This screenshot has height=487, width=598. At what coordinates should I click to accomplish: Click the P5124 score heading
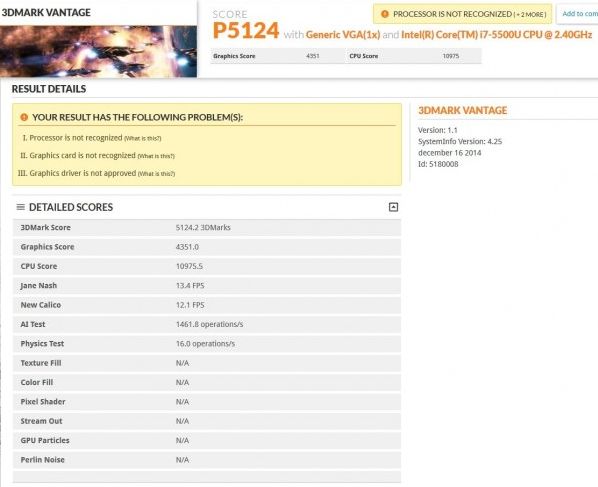pyautogui.click(x=246, y=31)
